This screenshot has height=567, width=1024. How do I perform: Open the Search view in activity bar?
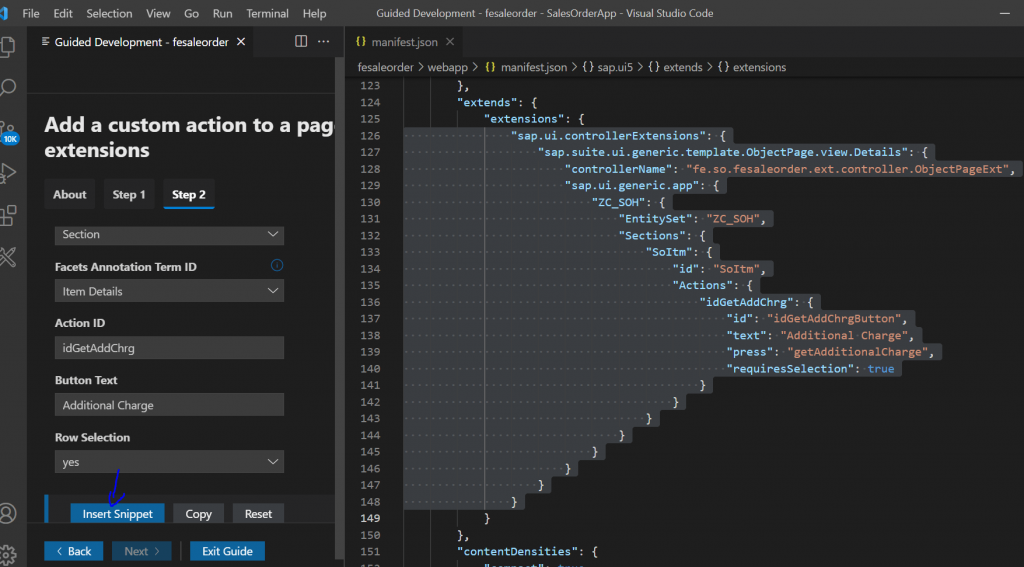[x=8, y=88]
